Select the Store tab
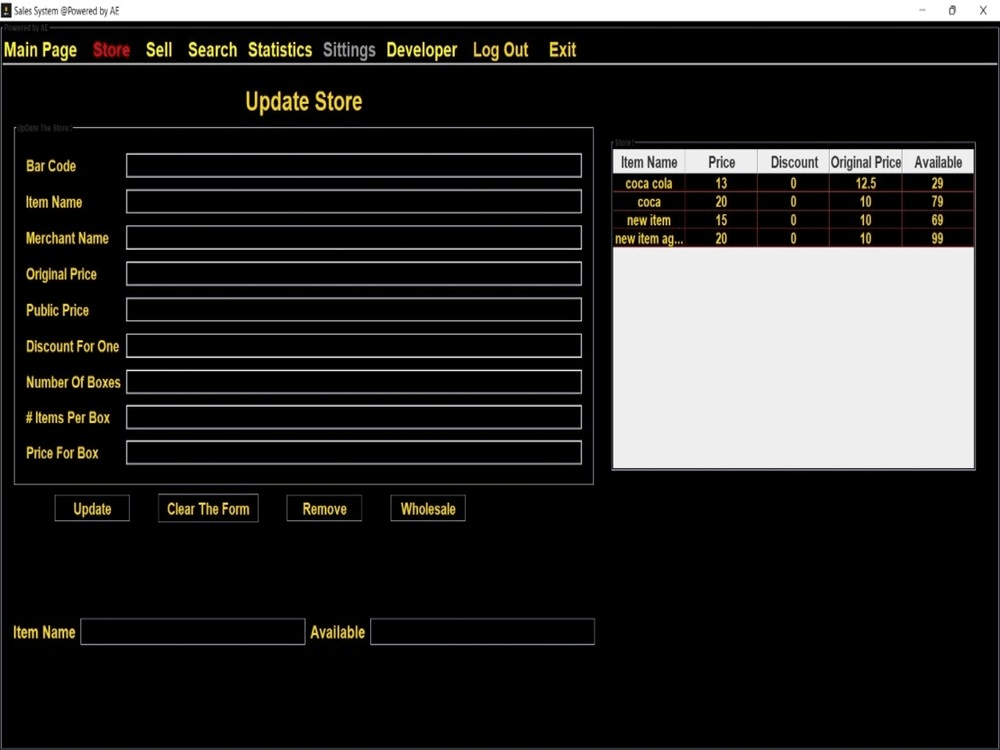 (x=110, y=49)
